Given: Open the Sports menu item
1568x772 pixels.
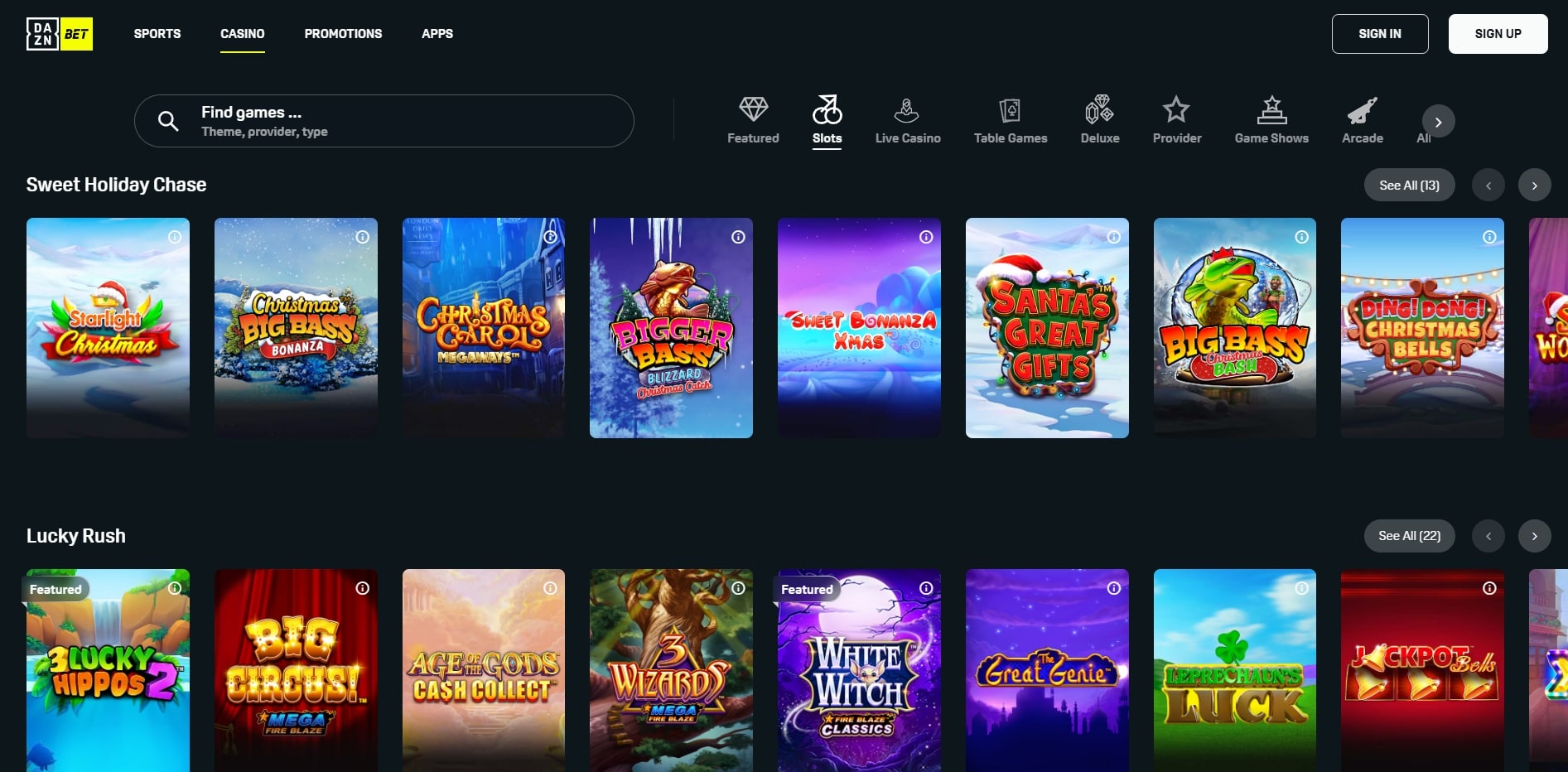Looking at the screenshot, I should pyautogui.click(x=157, y=34).
